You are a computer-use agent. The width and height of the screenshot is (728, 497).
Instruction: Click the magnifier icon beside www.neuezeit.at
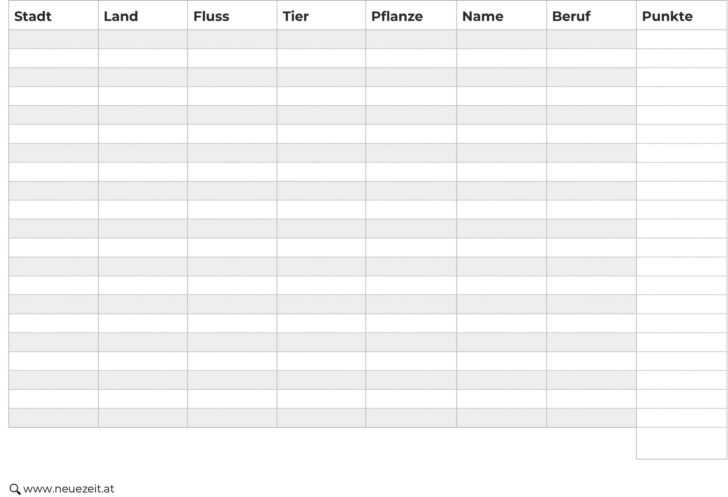[x=14, y=489]
